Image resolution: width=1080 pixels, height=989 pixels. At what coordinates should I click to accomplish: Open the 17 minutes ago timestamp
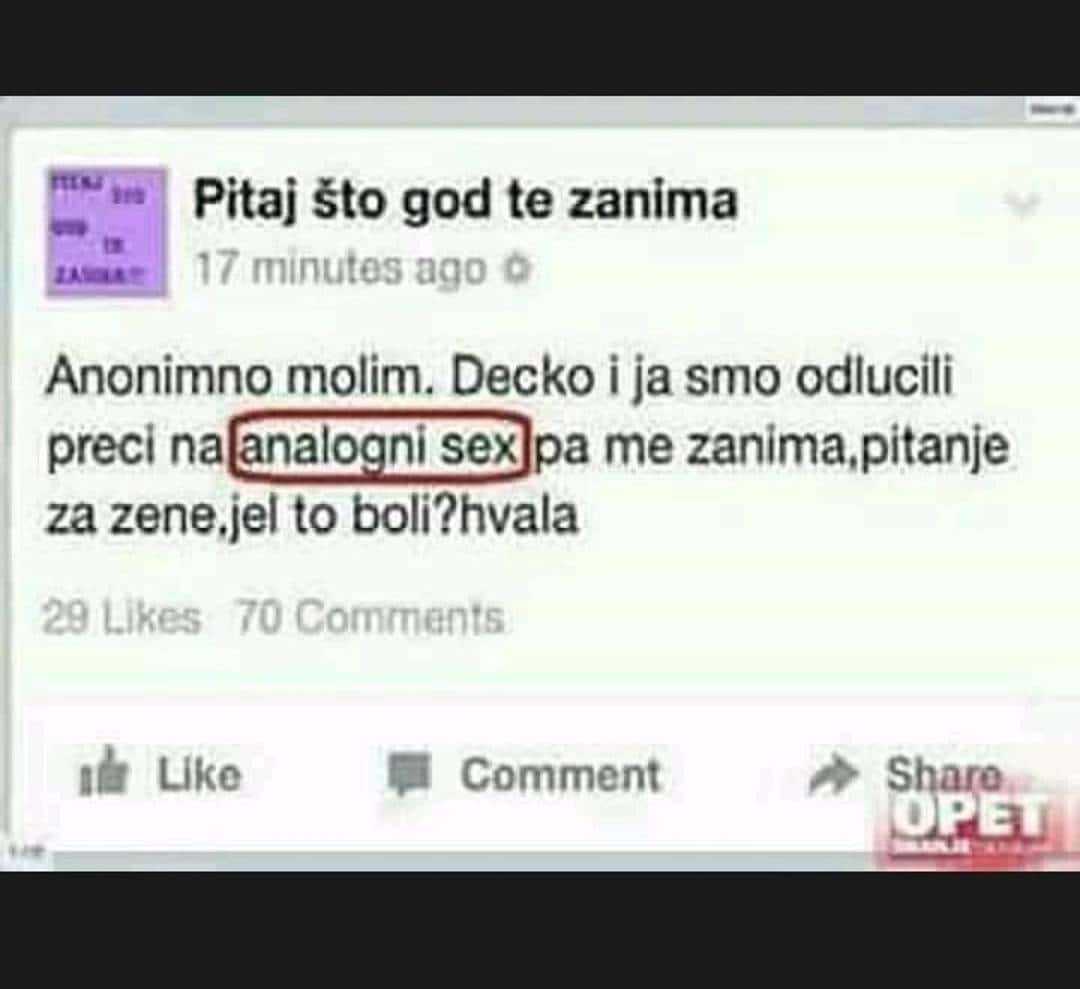click(x=341, y=269)
